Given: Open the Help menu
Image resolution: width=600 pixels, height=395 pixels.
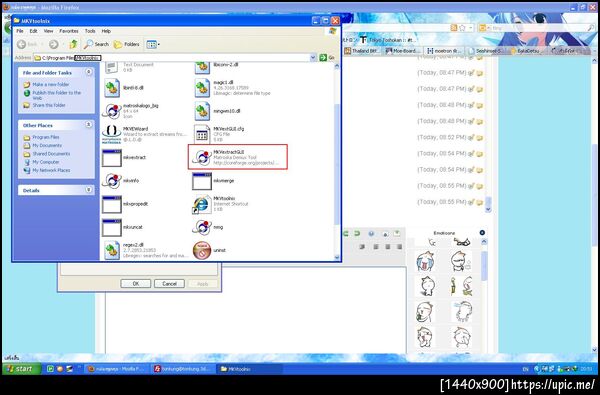Looking at the screenshot, I should (106, 31).
